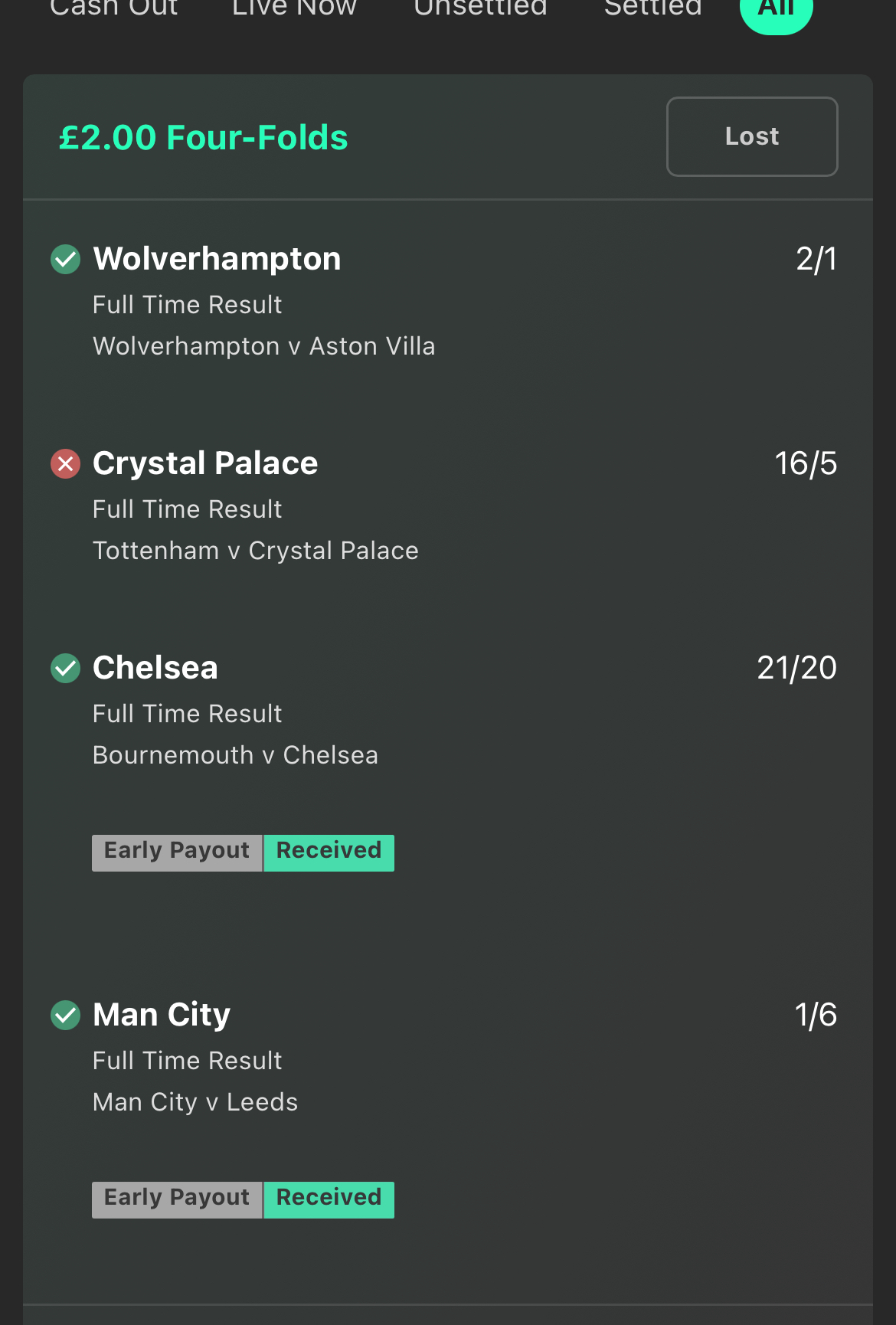Switch to the Live Now tab

(295, 8)
